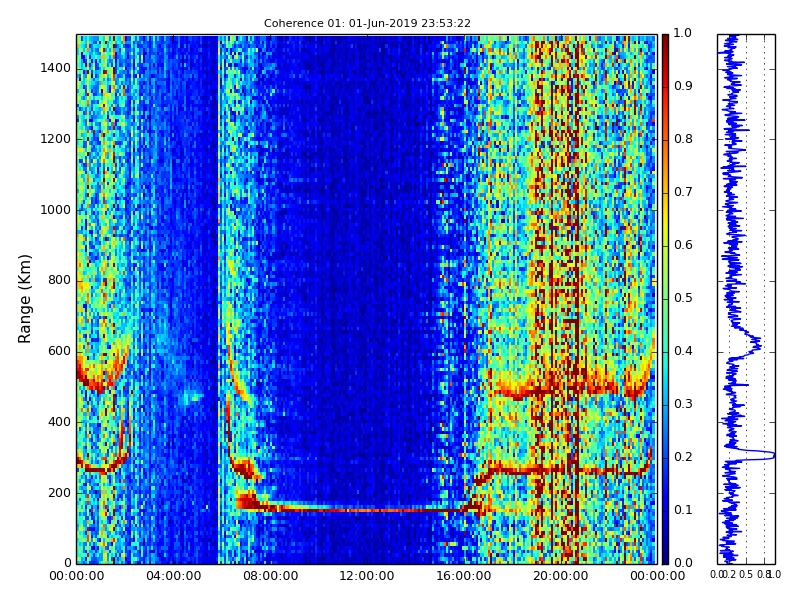Click the 800 range tick label
Screen dimensions: 800x600
(x=60, y=281)
